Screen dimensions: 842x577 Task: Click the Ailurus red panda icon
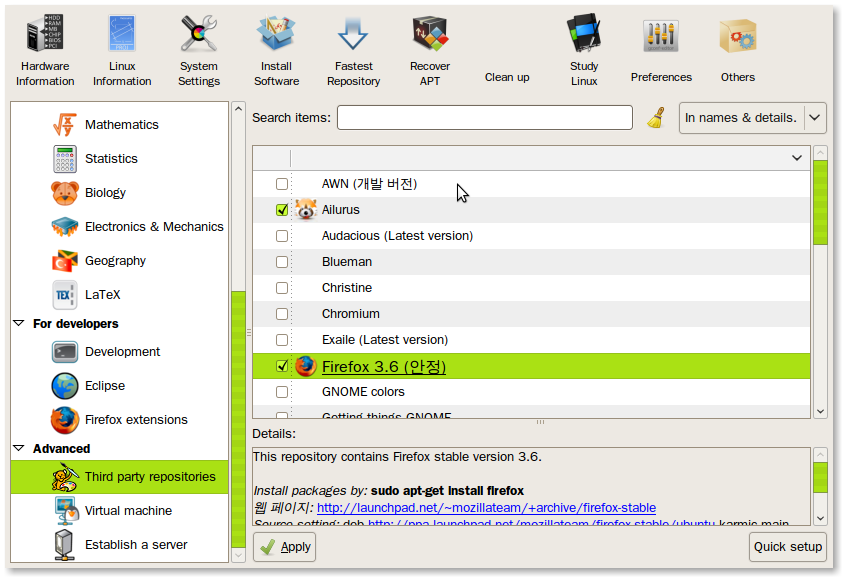[x=306, y=210]
